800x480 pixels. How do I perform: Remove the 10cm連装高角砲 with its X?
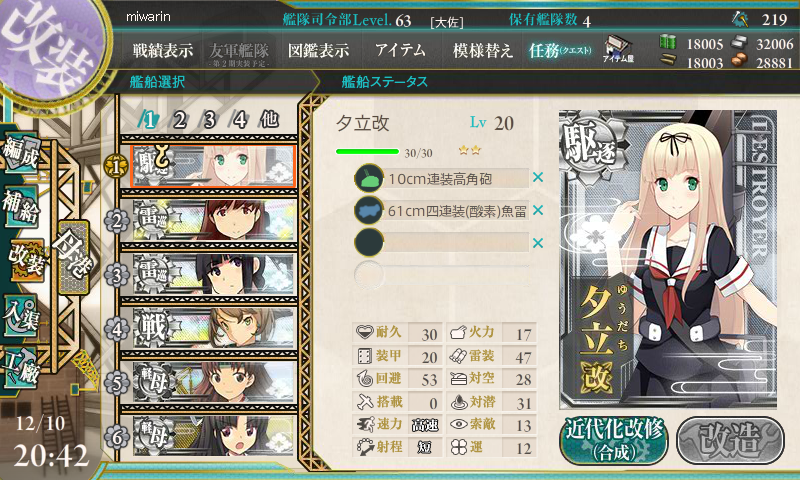[x=537, y=178]
